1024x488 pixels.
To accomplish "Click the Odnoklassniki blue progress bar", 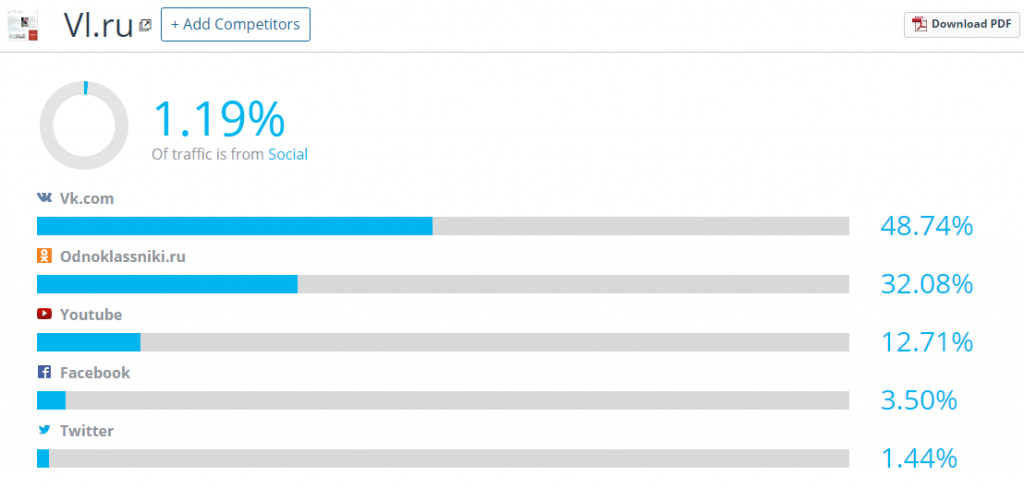I will (167, 284).
